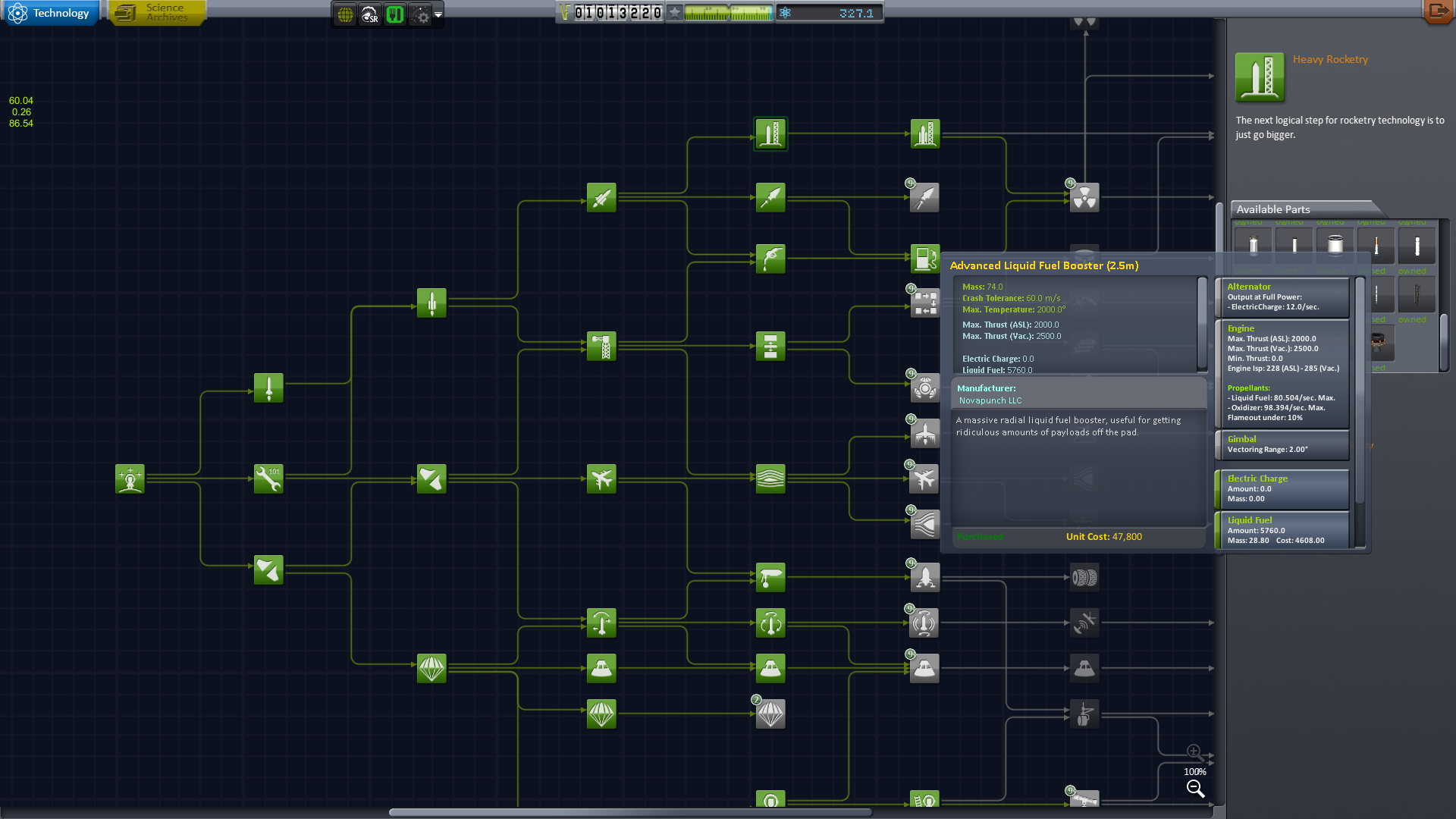Image resolution: width=1456 pixels, height=819 pixels.
Task: Click the green reputation gauge
Action: tap(728, 13)
